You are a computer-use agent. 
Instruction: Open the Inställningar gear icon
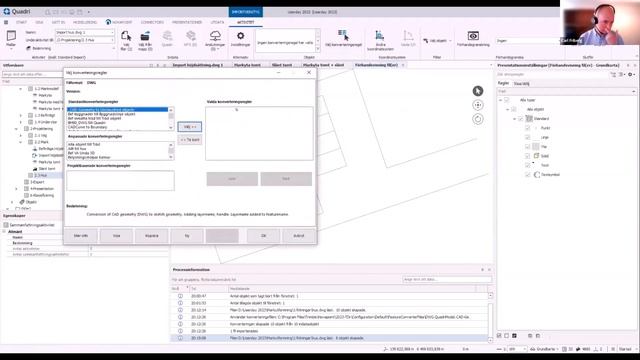[240, 36]
